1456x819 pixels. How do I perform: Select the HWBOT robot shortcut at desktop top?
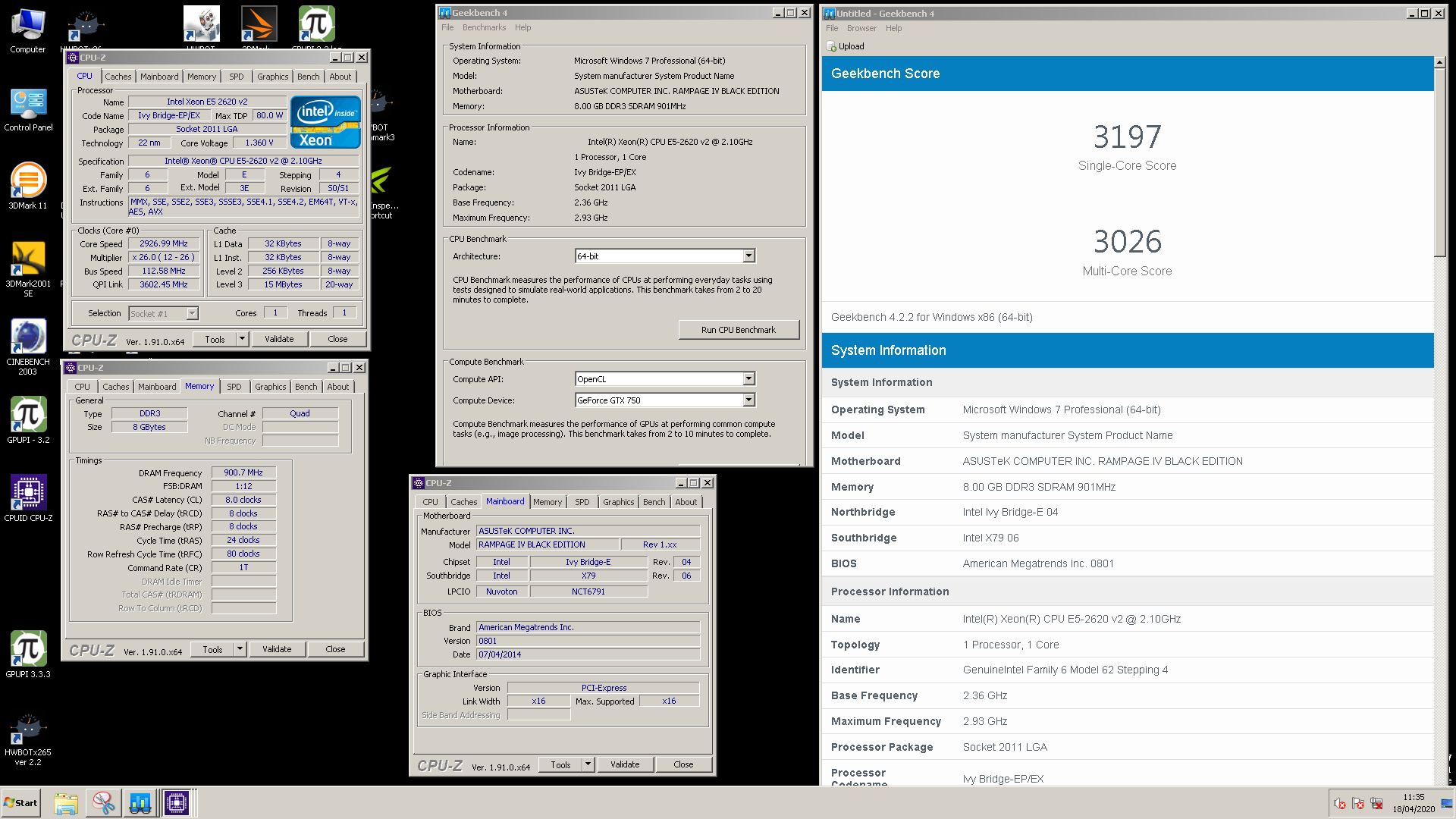pyautogui.click(x=201, y=24)
